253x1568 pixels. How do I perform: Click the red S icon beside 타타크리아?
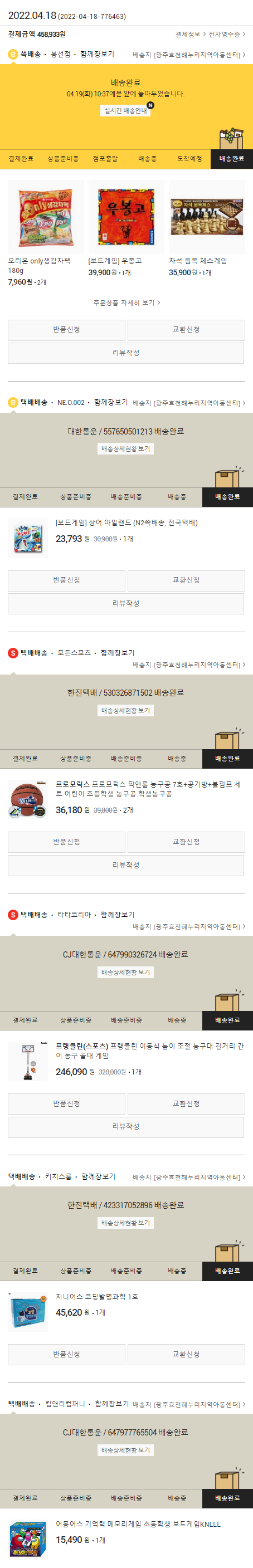[x=13, y=914]
